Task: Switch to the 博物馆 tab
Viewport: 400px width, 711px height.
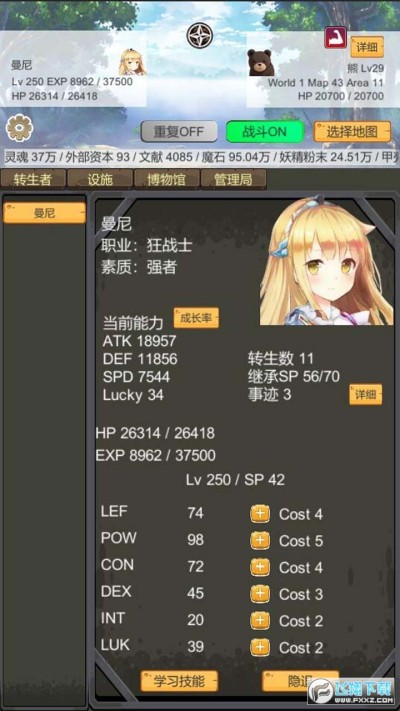Action: click(x=166, y=180)
